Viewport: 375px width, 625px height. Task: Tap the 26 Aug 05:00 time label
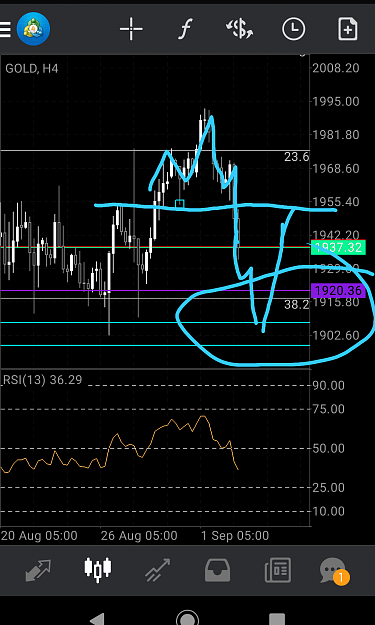point(139,535)
